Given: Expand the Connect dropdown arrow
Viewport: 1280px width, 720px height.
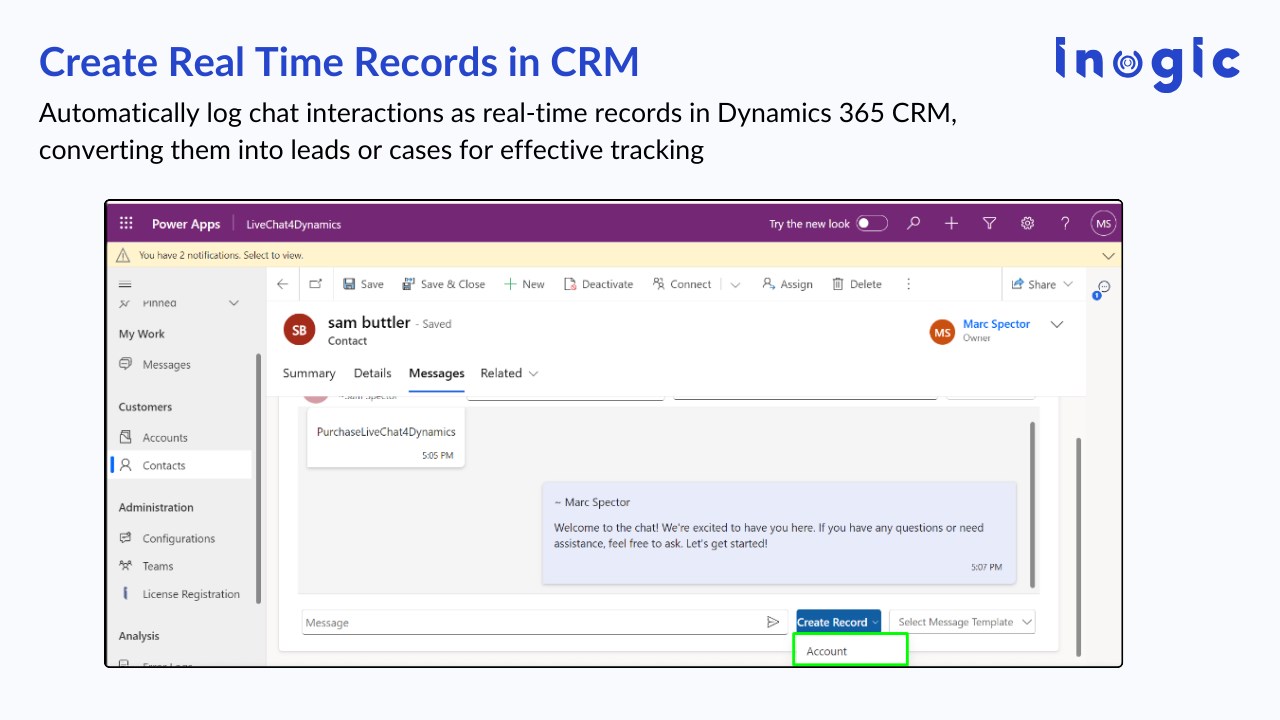Looking at the screenshot, I should [735, 285].
